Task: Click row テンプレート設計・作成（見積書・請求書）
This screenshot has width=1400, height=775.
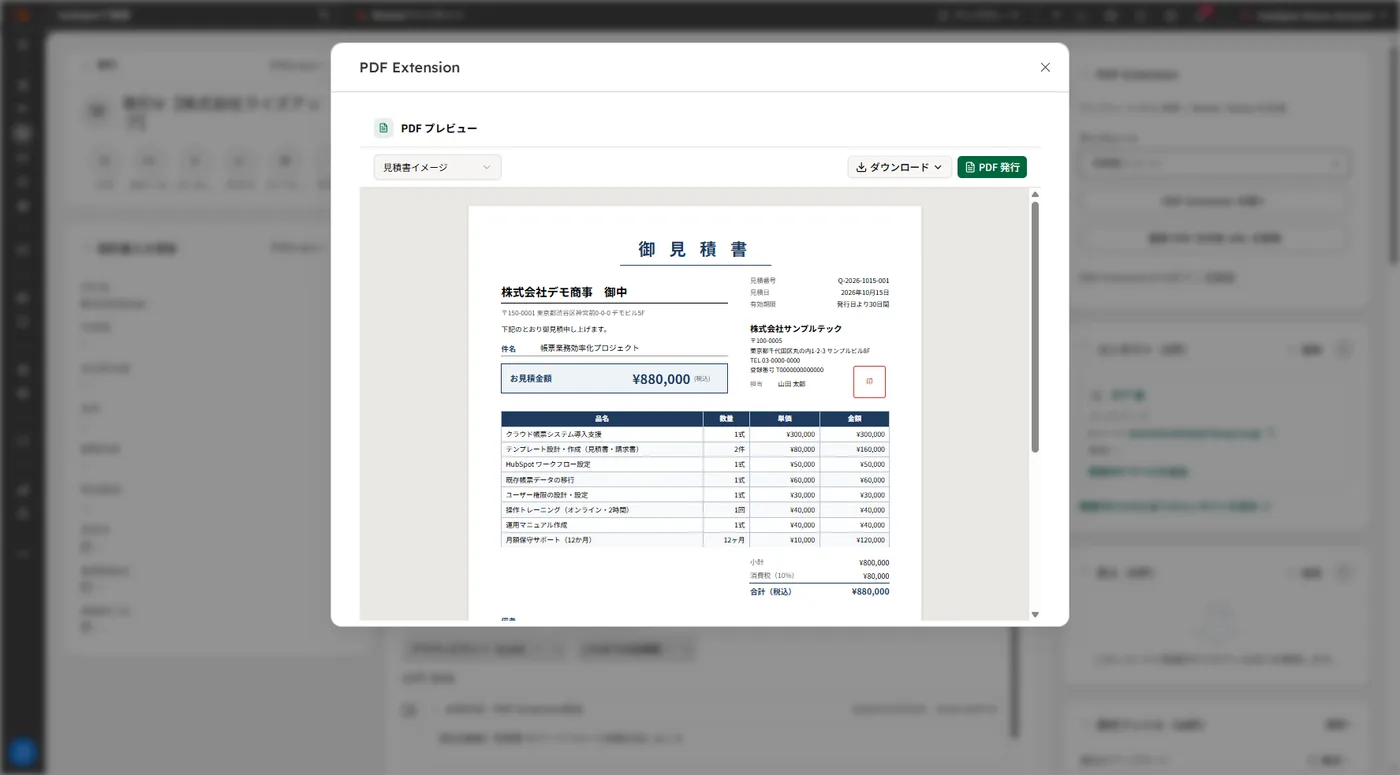Action: click(x=695, y=449)
